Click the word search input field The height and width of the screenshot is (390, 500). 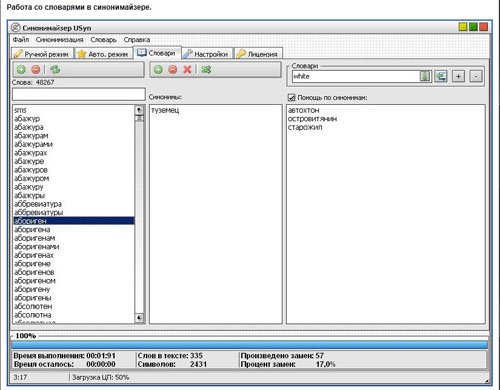[79, 94]
